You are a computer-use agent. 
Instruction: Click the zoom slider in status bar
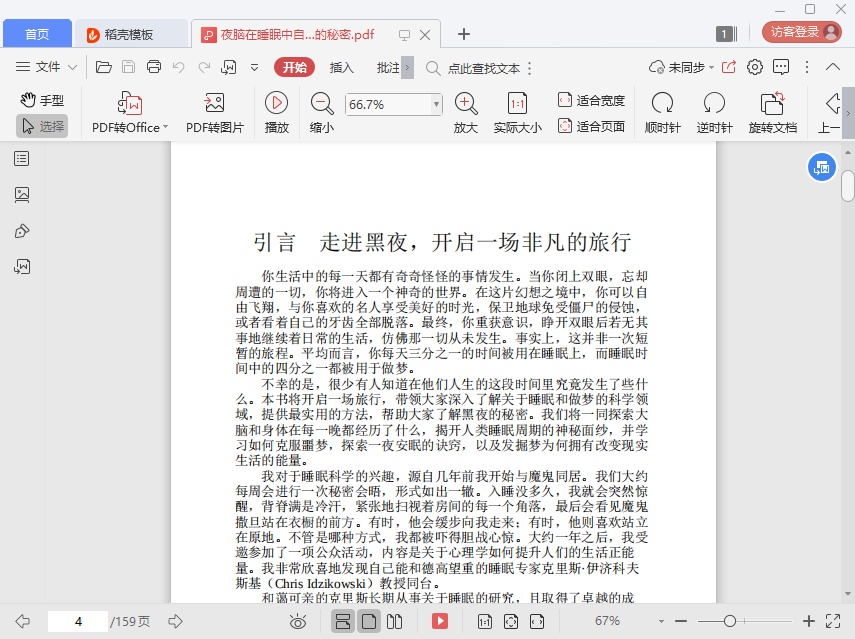pyautogui.click(x=731, y=621)
